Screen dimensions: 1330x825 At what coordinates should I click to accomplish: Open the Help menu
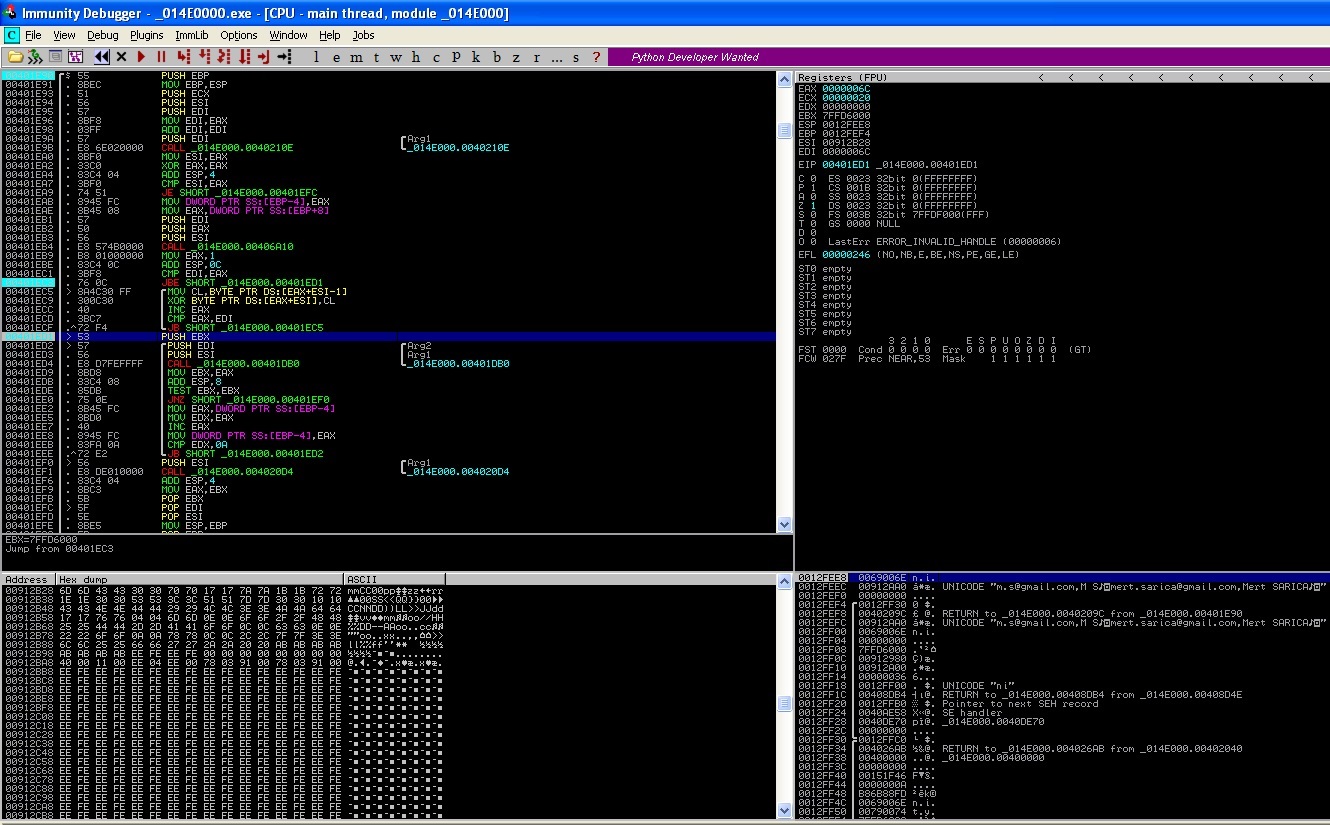(x=330, y=35)
